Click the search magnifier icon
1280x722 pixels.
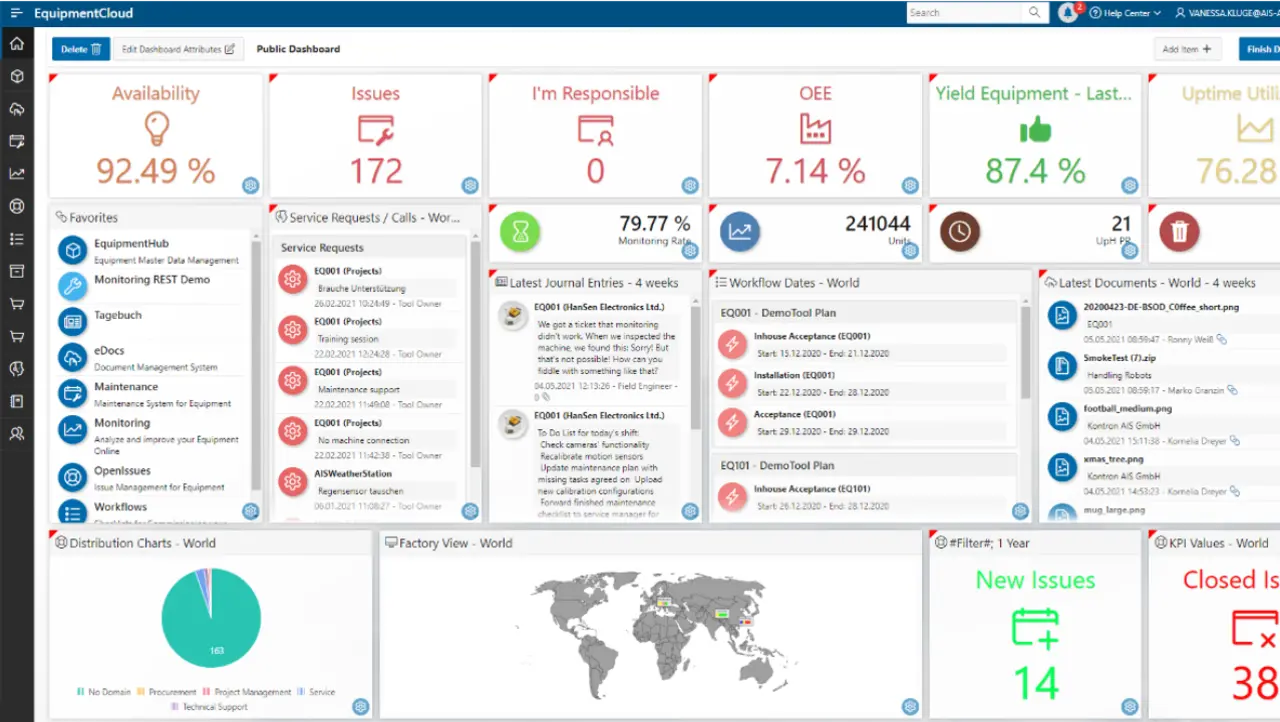click(x=1035, y=13)
